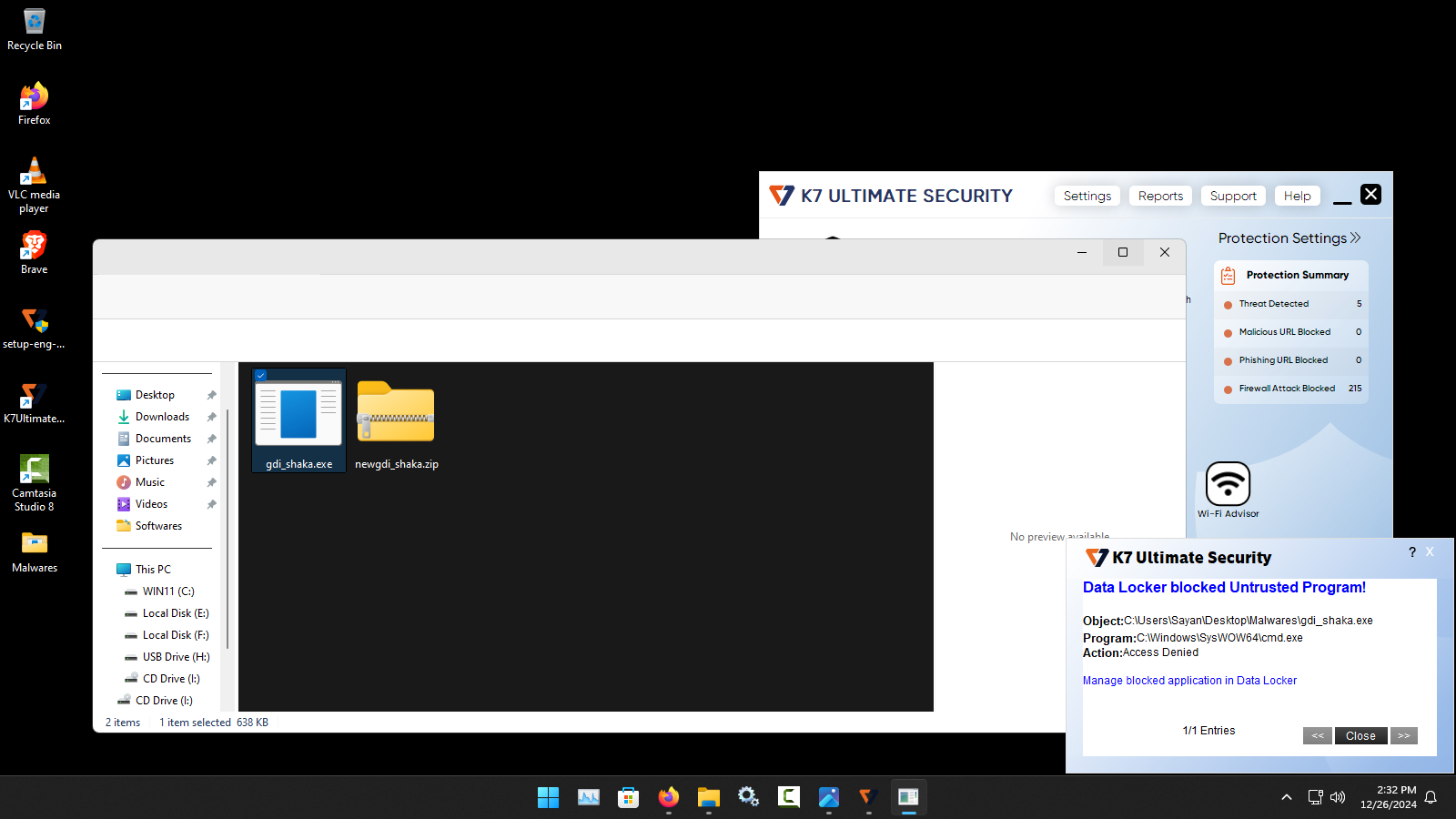This screenshot has height=819, width=1456.
Task: Open the taskbar clock and date
Action: [x=1389, y=797]
